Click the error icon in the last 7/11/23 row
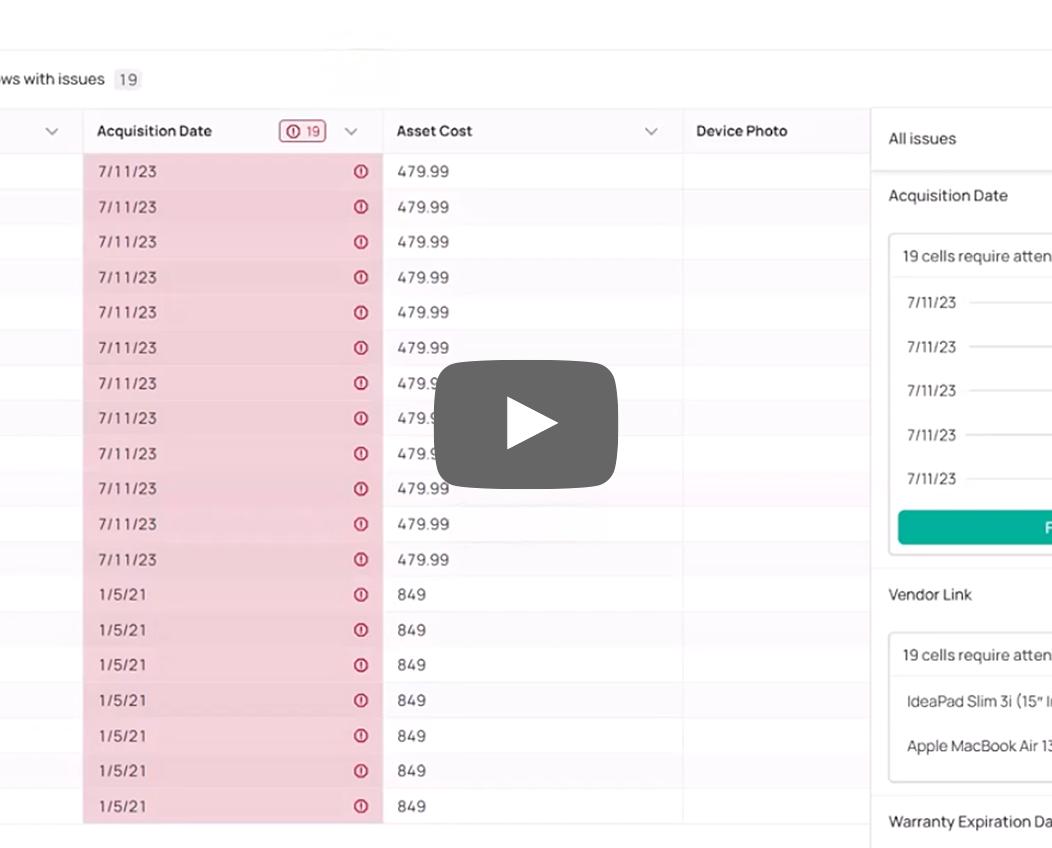The width and height of the screenshot is (1052, 848). (361, 560)
